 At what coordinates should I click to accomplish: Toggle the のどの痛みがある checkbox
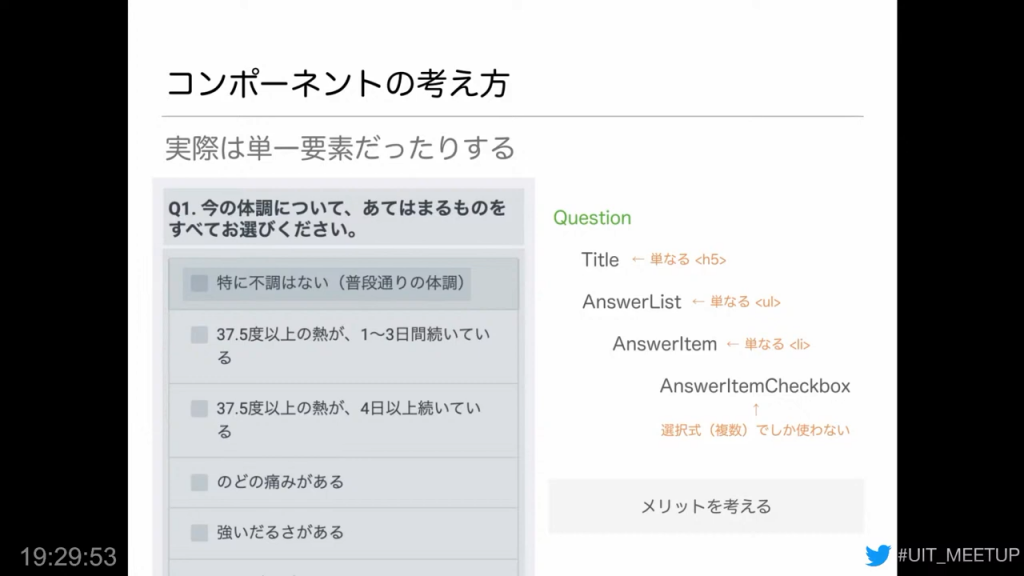pos(199,482)
